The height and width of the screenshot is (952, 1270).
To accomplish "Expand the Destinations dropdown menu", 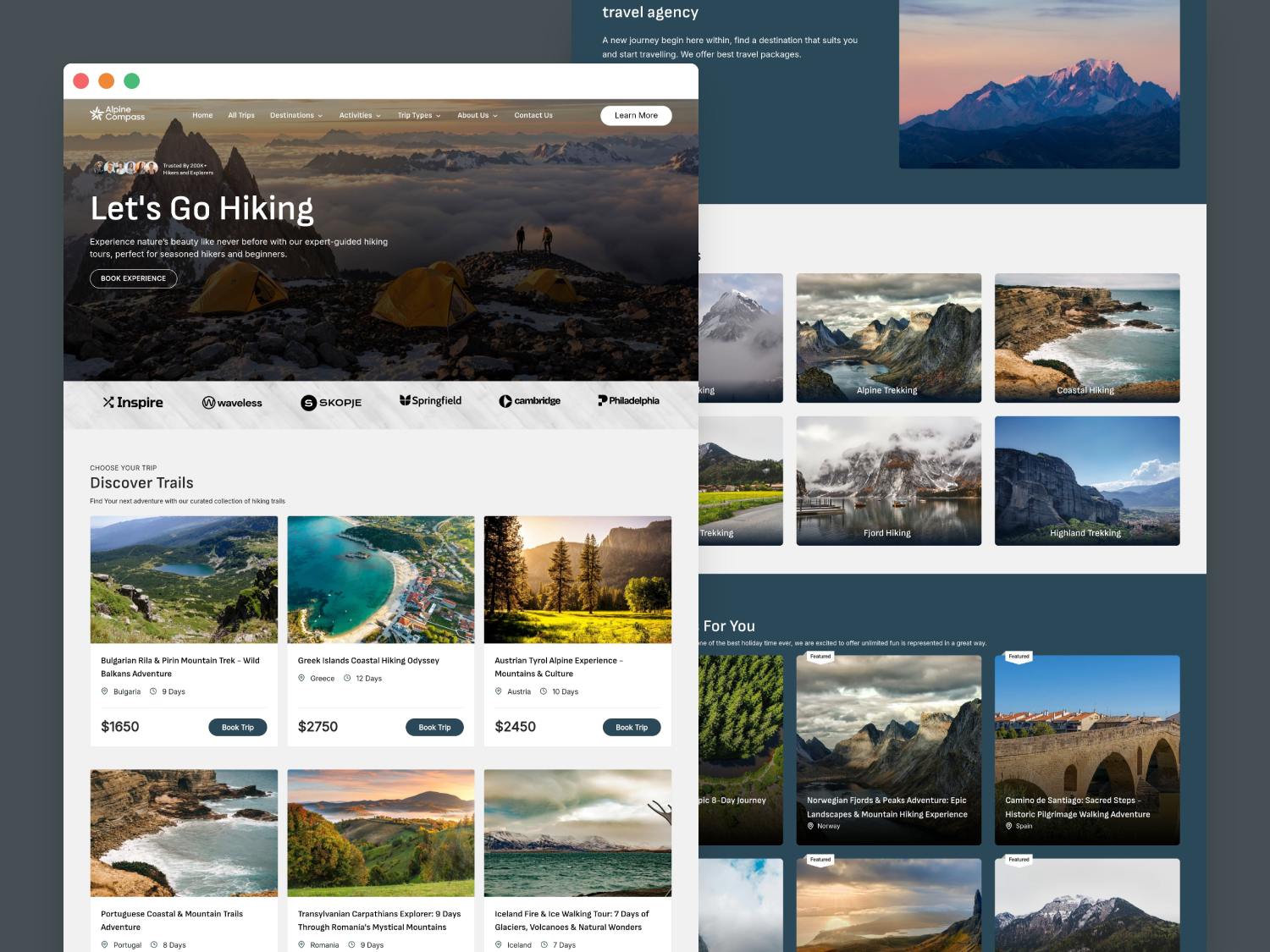I will point(296,115).
